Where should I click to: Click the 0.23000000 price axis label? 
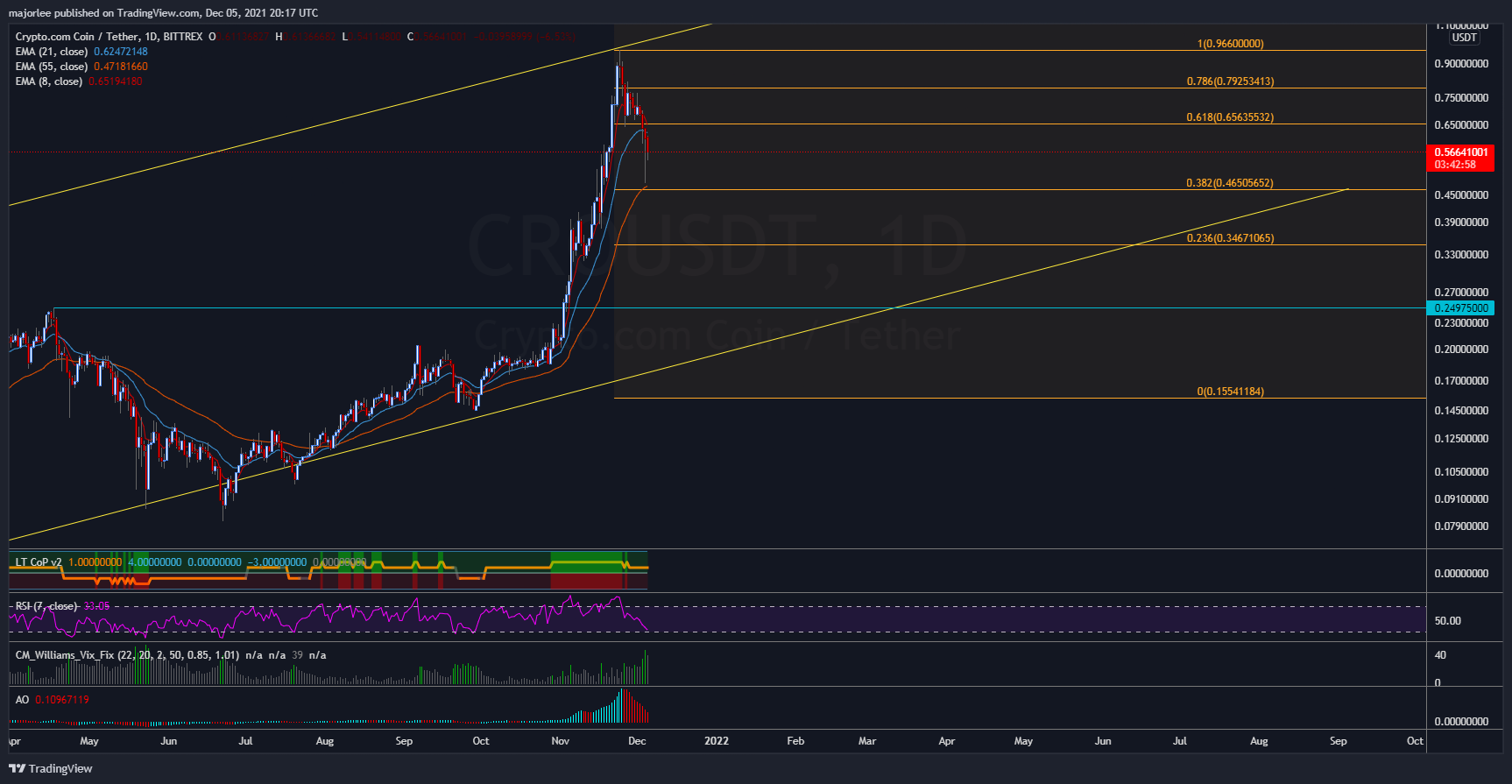coord(1461,323)
